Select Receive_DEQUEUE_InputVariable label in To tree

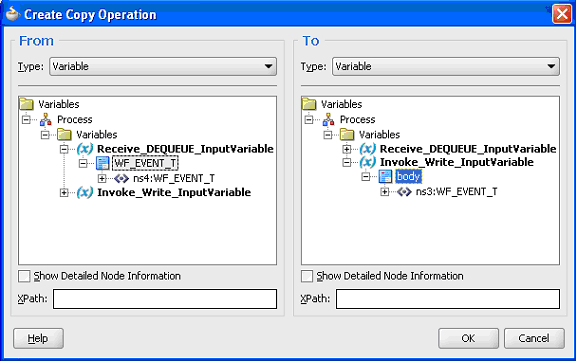468,149
